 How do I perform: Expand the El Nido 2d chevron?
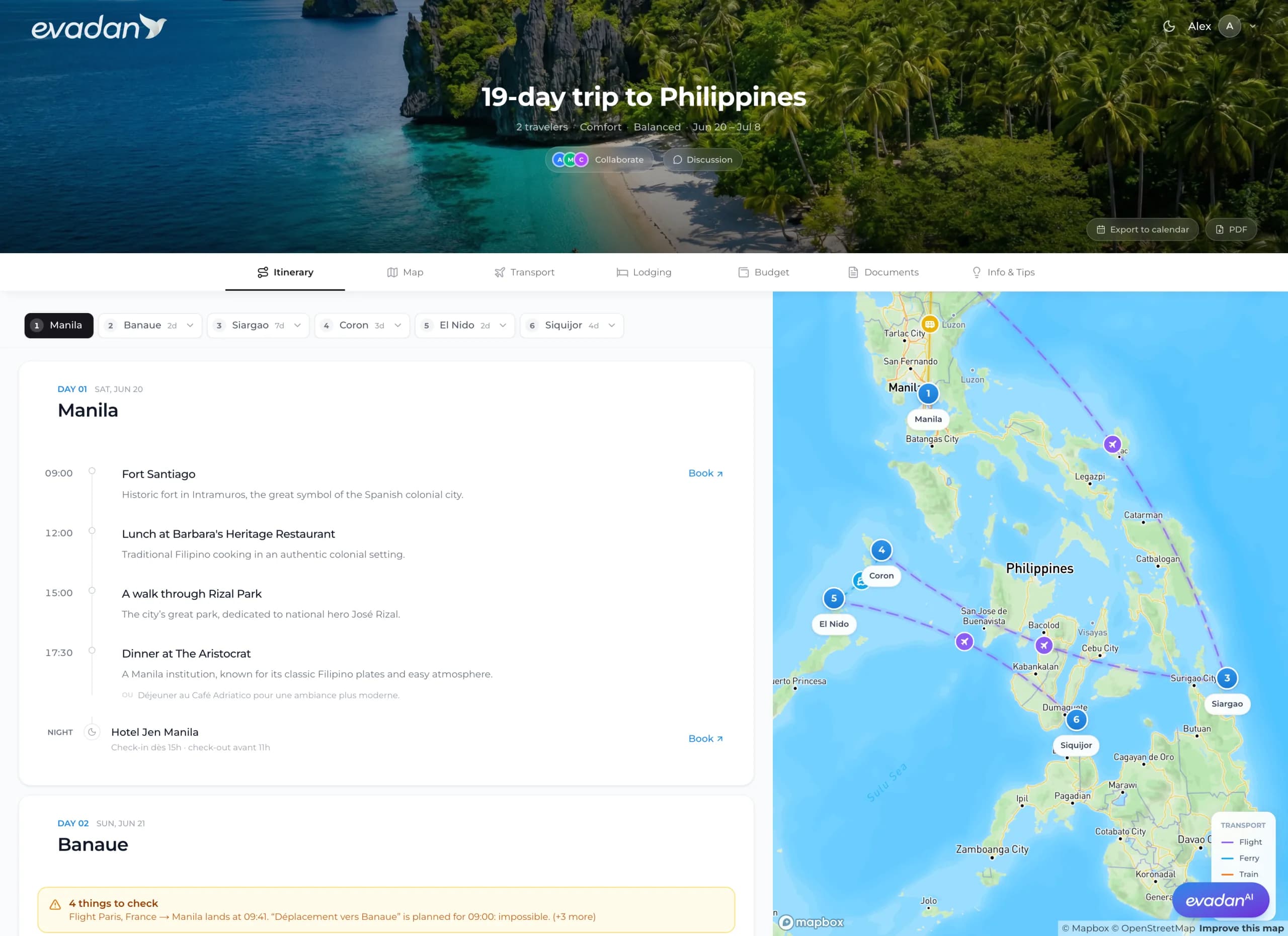[503, 326]
